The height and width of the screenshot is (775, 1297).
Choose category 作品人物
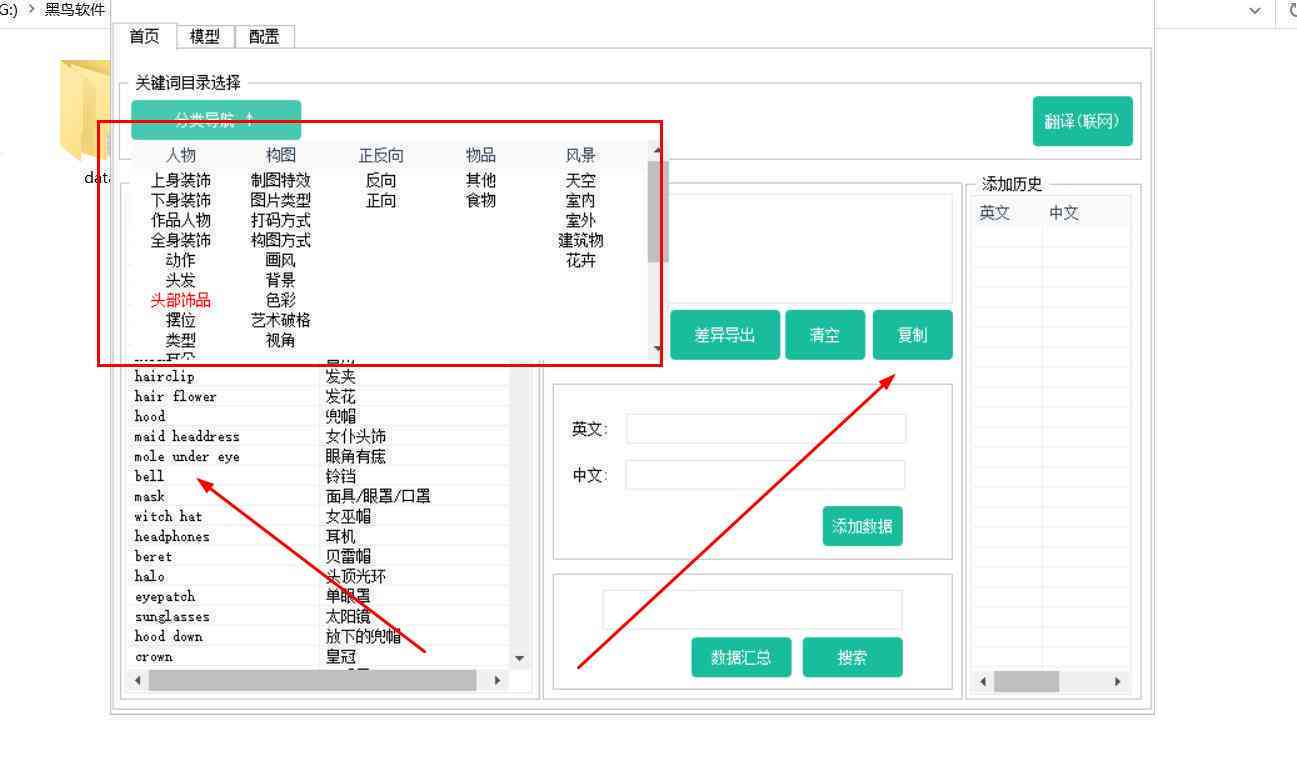pos(181,221)
